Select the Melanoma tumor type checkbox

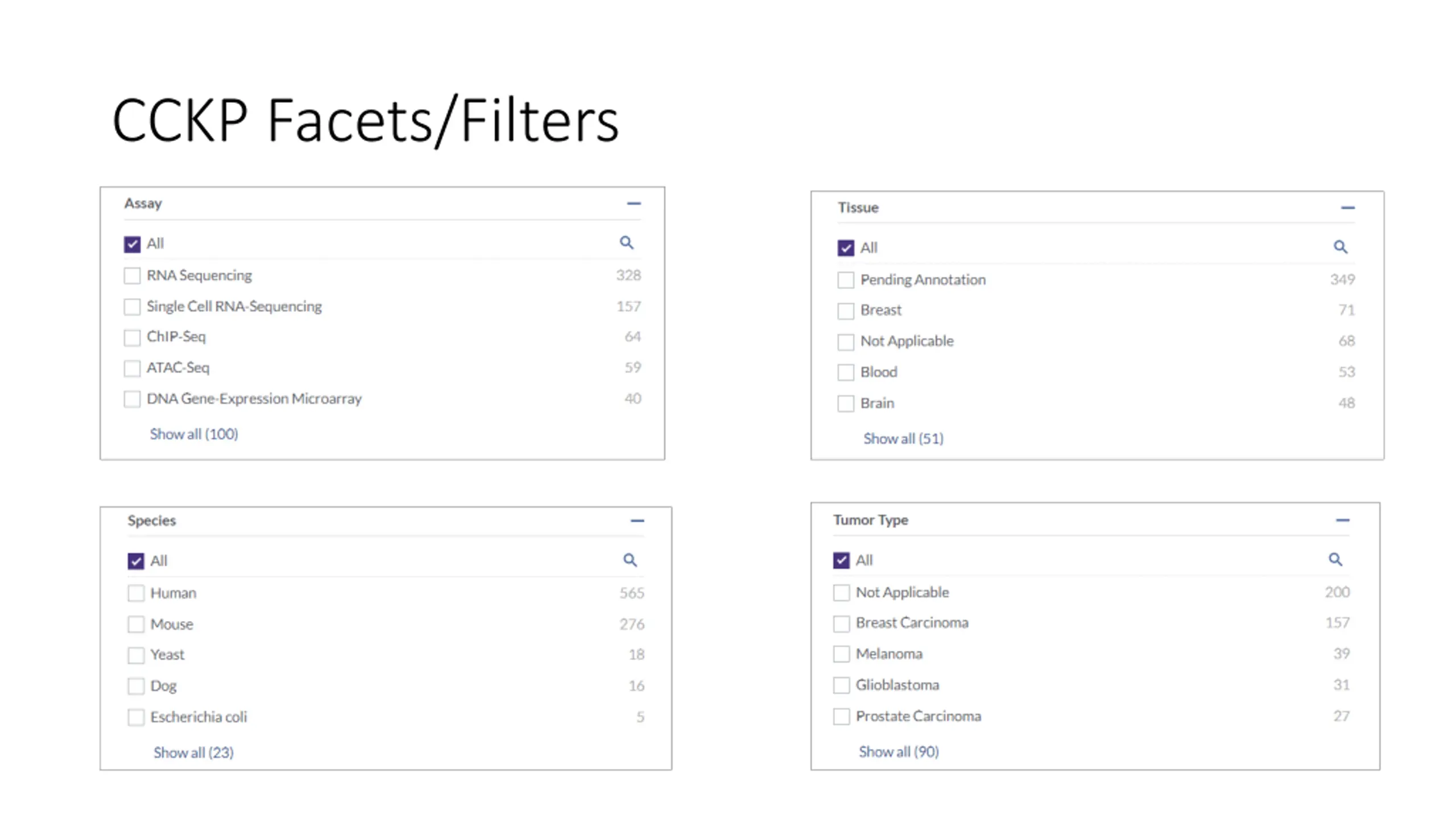tap(841, 654)
